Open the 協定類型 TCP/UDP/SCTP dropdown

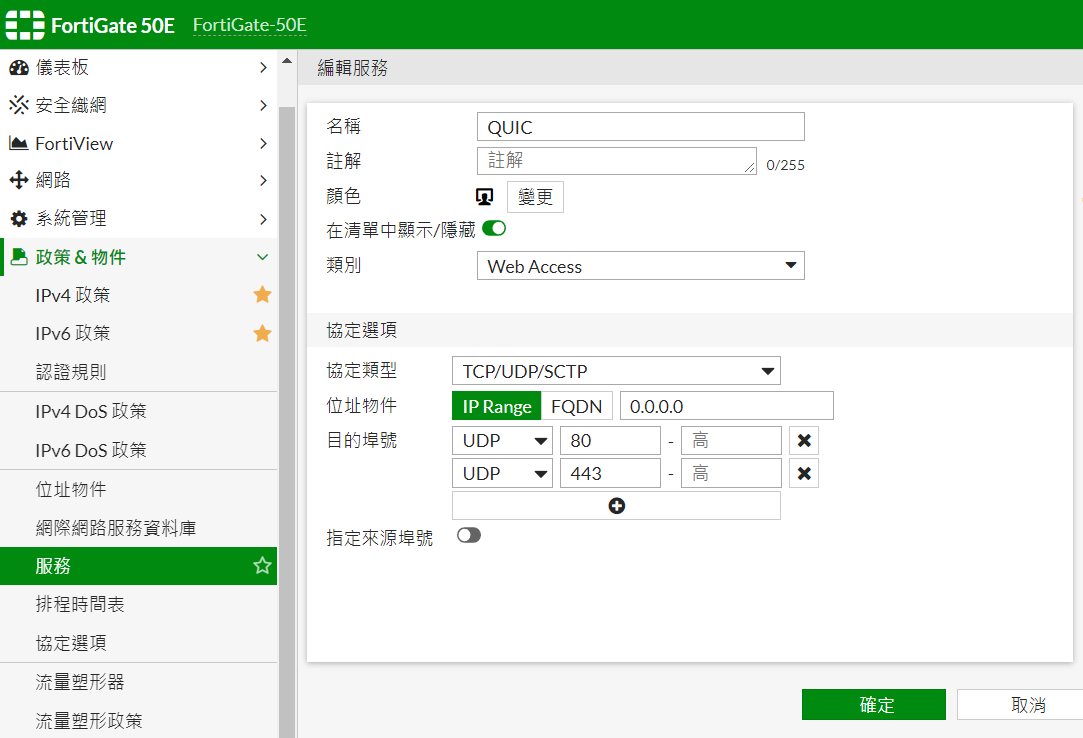click(x=616, y=371)
